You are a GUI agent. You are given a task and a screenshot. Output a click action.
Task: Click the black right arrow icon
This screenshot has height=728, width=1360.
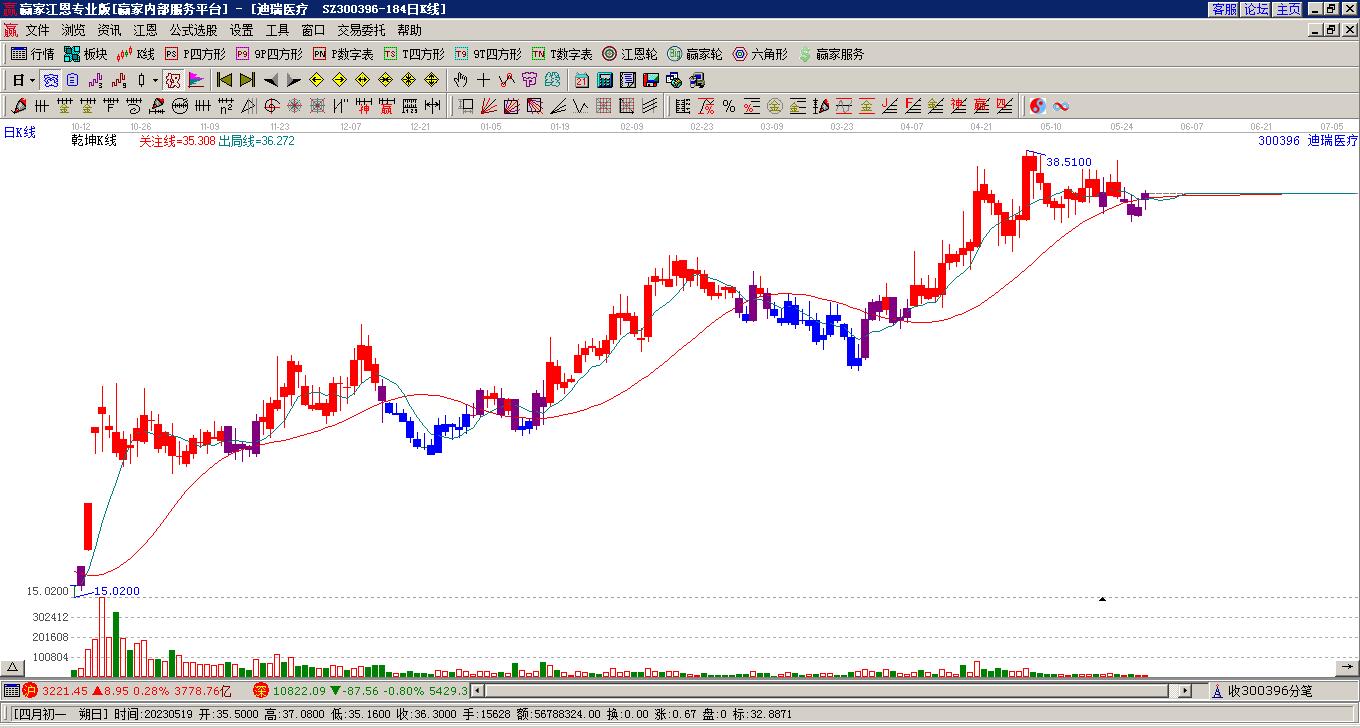click(293, 80)
